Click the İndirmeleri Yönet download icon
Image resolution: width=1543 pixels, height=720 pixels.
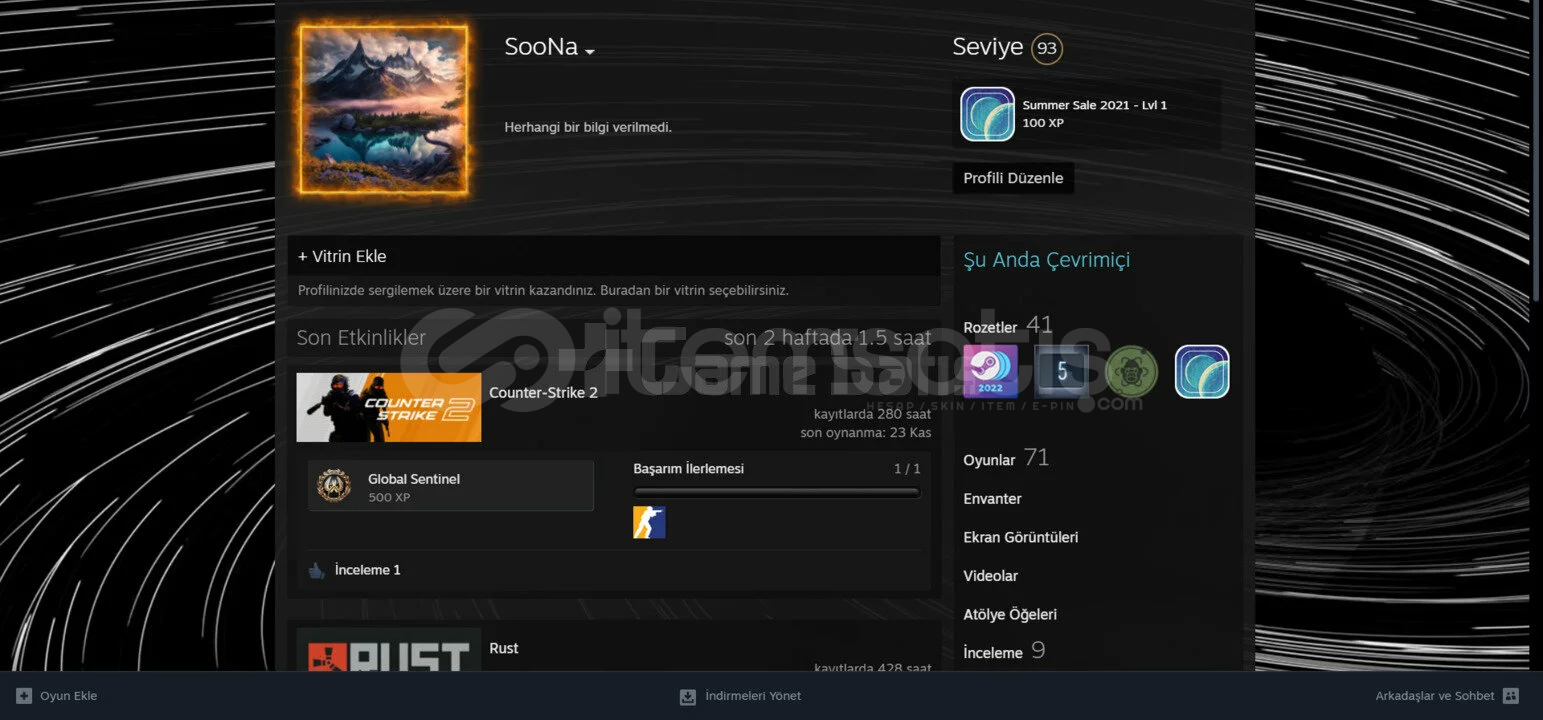click(688, 697)
